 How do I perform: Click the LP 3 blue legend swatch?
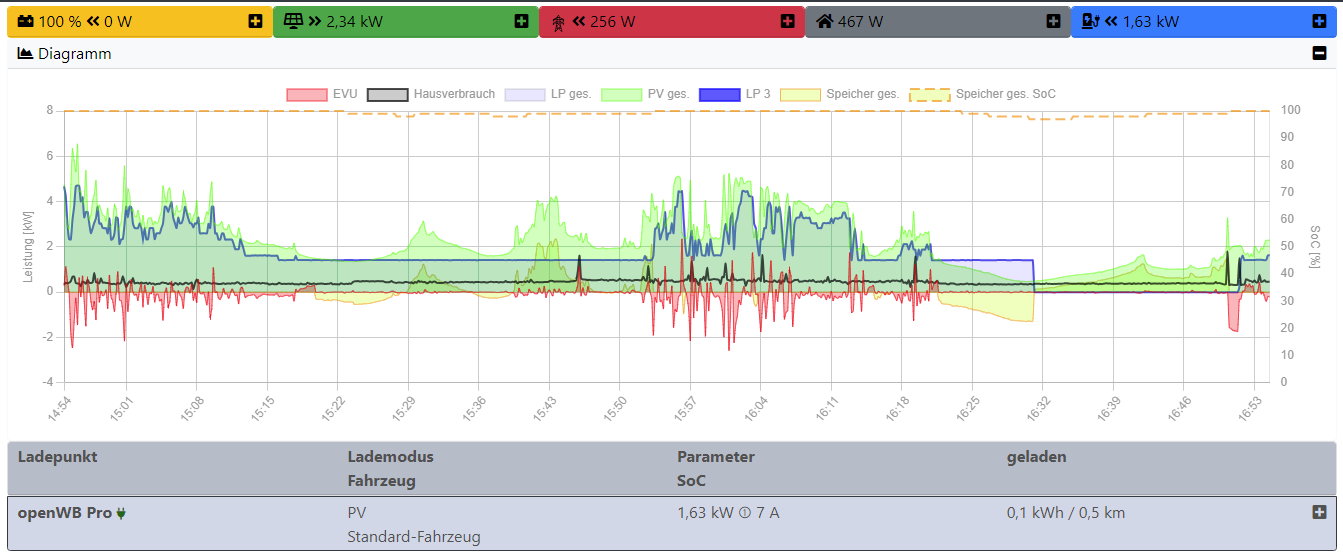(718, 94)
